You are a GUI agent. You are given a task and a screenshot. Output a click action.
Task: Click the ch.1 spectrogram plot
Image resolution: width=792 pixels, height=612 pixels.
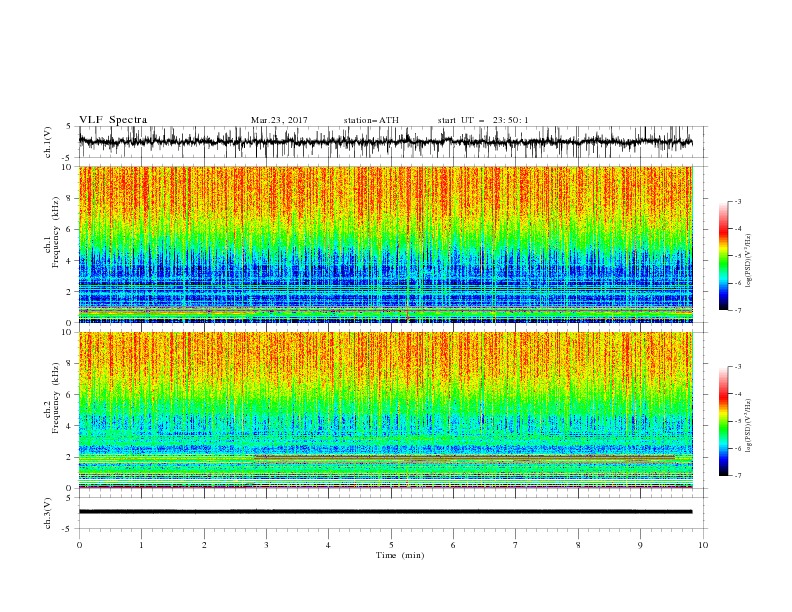[x=385, y=244]
